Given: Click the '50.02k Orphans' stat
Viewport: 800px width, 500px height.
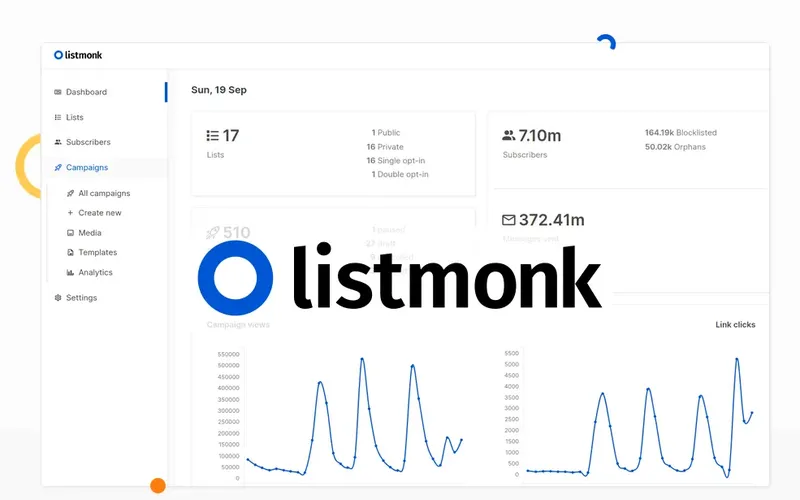Looking at the screenshot, I should (x=675, y=147).
